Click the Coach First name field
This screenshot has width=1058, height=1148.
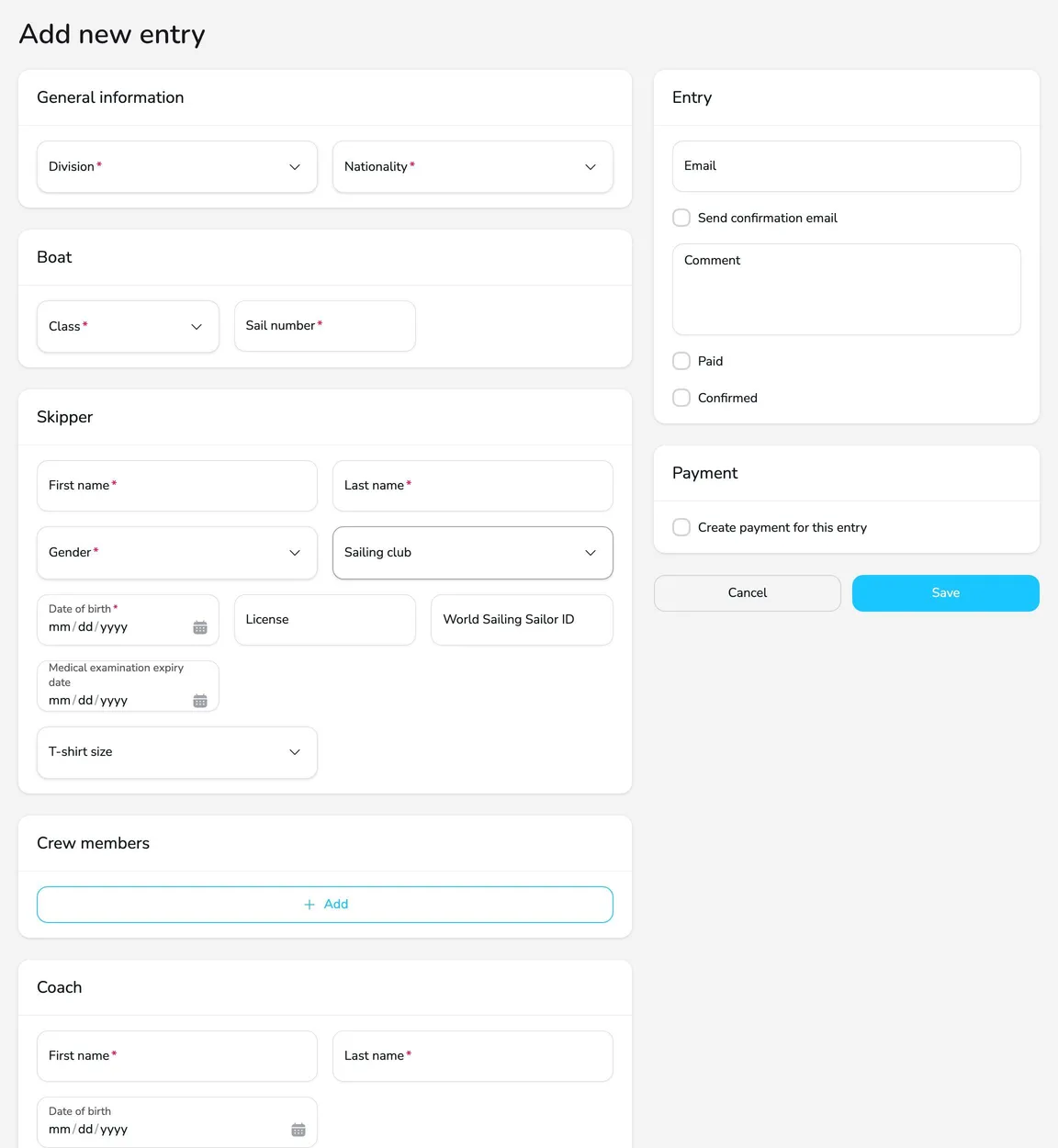[177, 1056]
